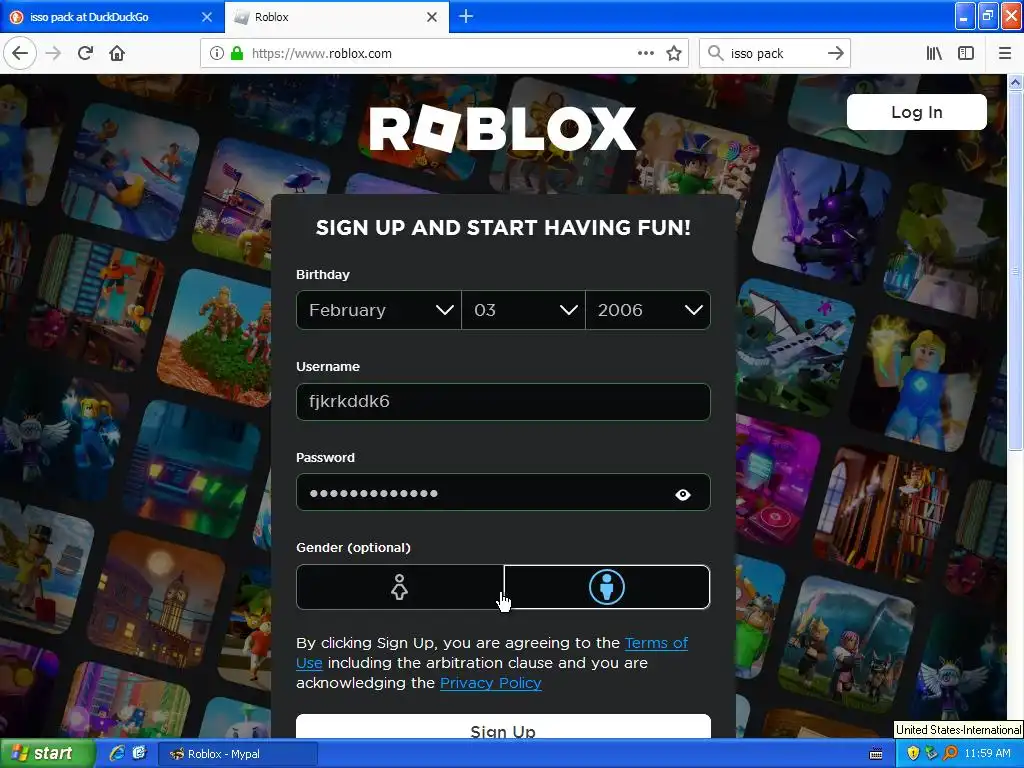Close the Roblox tab
1024x768 pixels.
click(x=432, y=17)
